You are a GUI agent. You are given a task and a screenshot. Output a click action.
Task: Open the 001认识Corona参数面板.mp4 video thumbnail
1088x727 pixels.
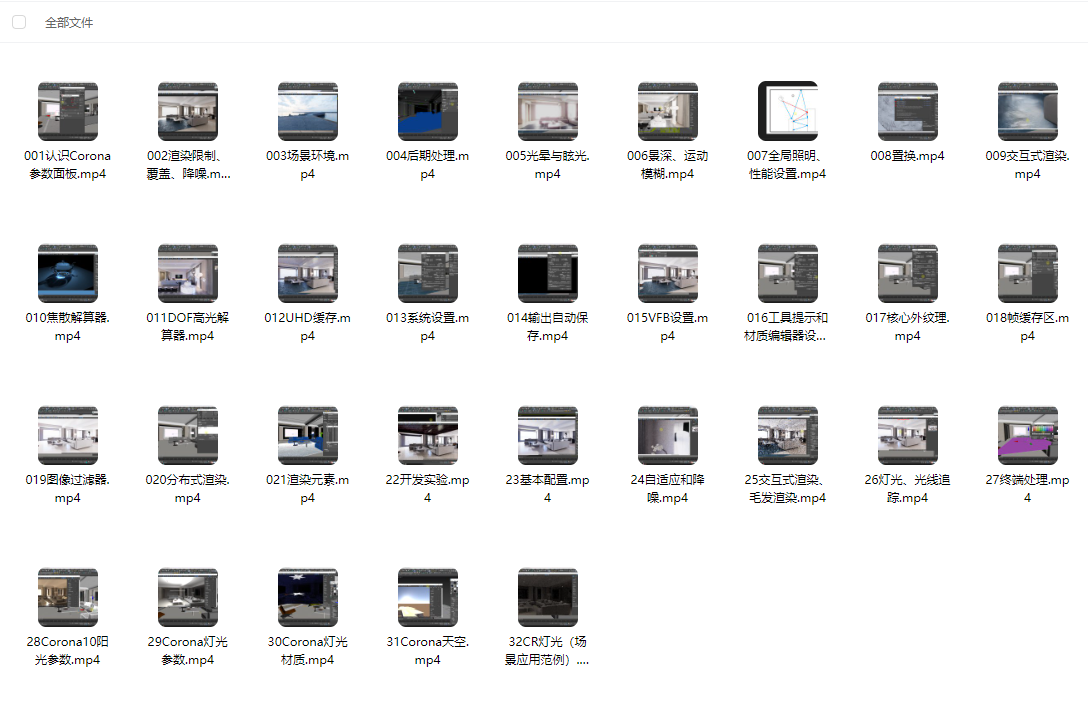68,111
